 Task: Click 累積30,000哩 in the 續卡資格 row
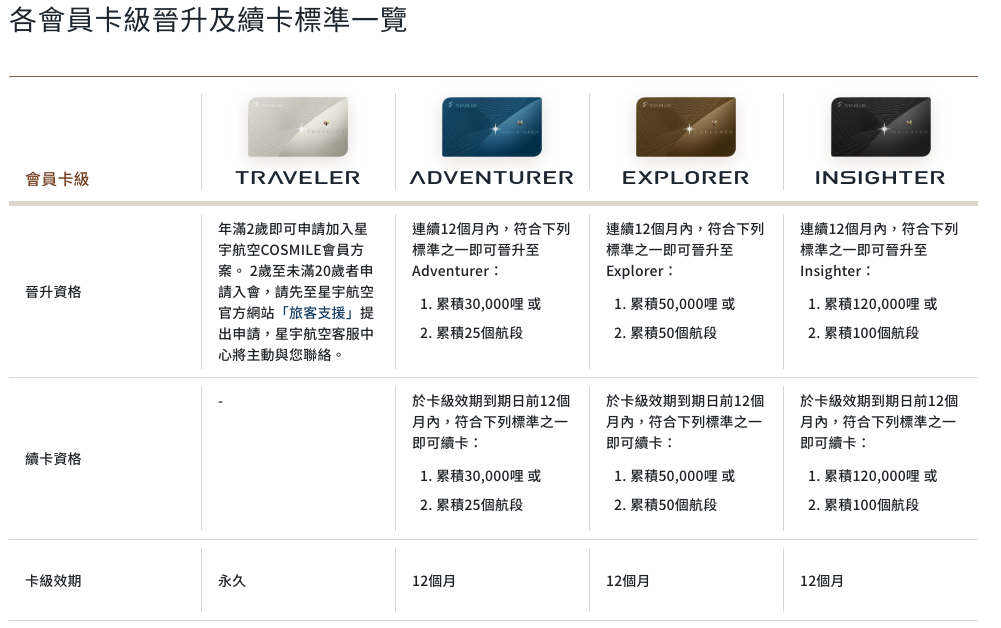(x=480, y=476)
